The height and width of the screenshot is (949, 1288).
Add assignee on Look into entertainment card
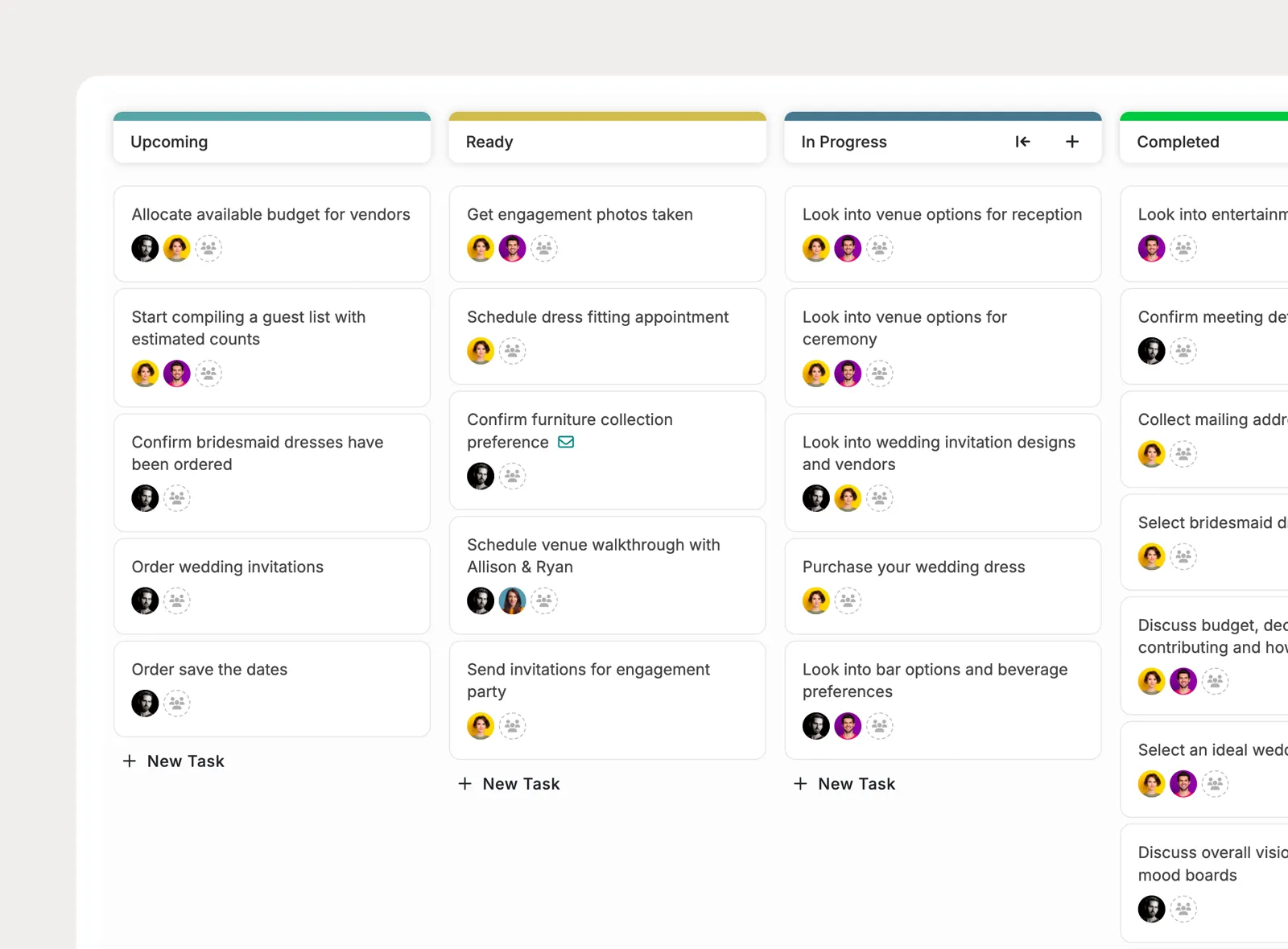pyautogui.click(x=1183, y=248)
